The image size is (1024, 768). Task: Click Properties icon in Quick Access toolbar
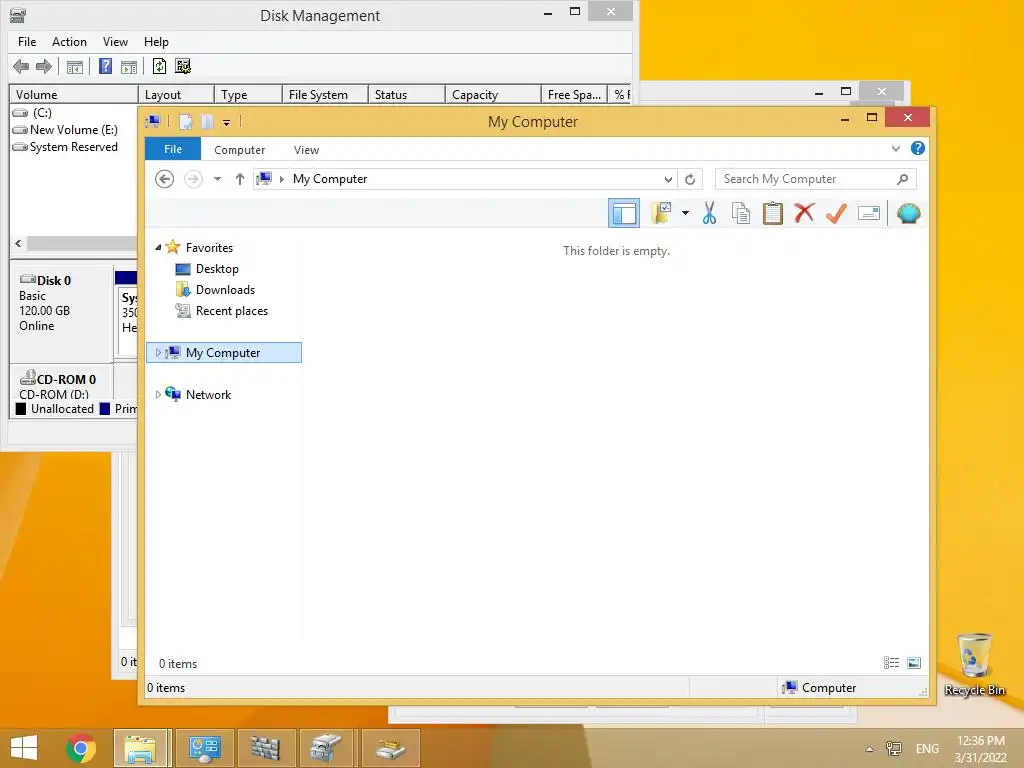coord(185,121)
